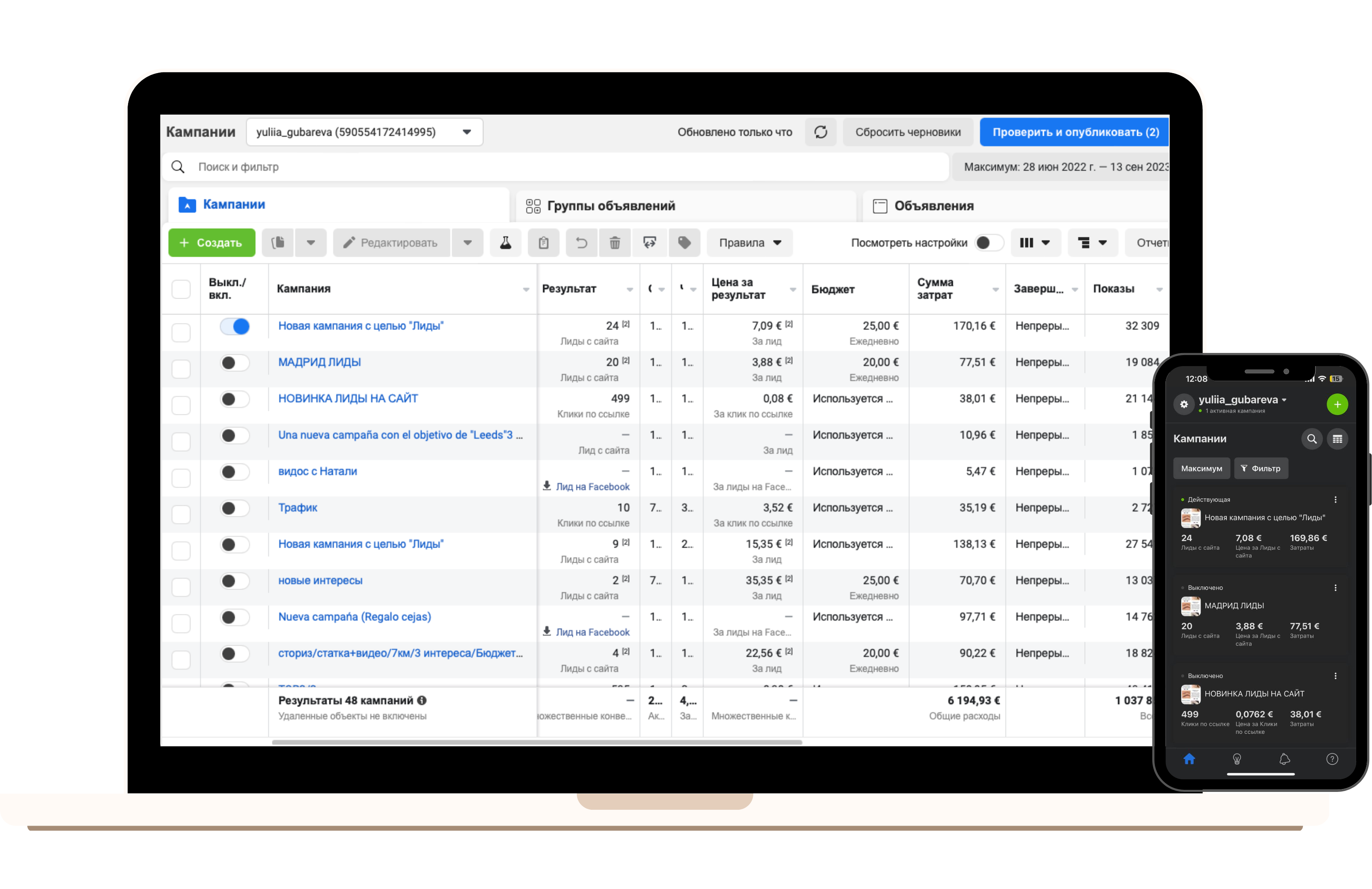Switch to the Объявления tab

(933, 206)
